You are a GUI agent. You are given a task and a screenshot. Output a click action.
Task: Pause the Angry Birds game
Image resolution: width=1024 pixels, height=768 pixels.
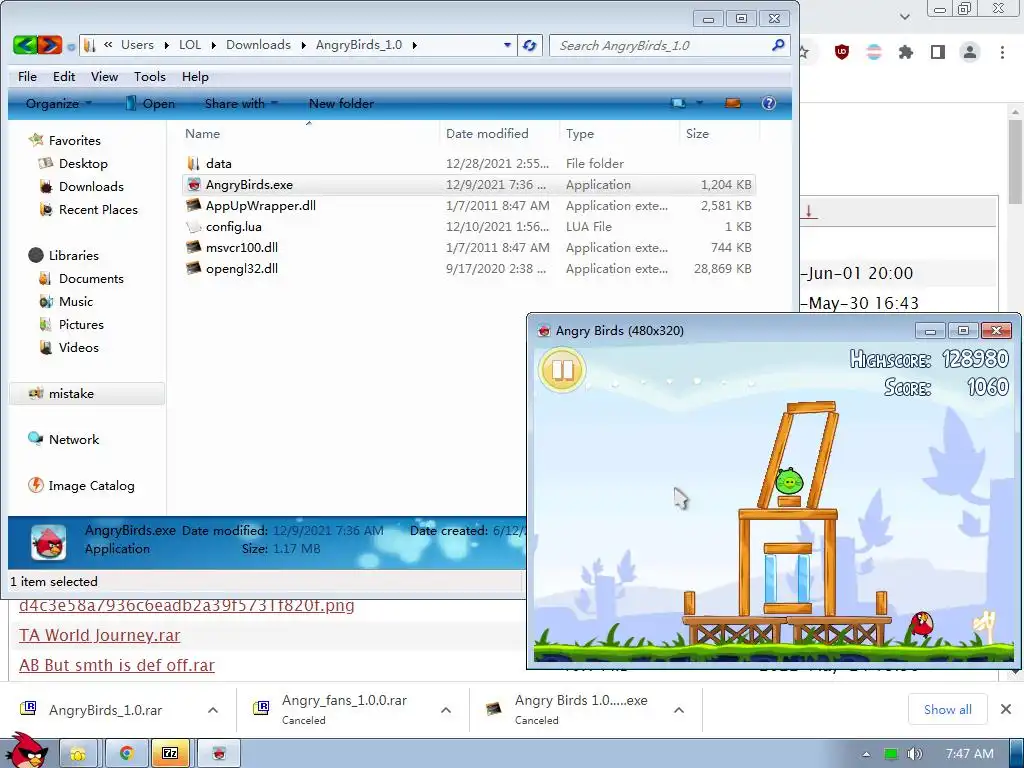[562, 370]
